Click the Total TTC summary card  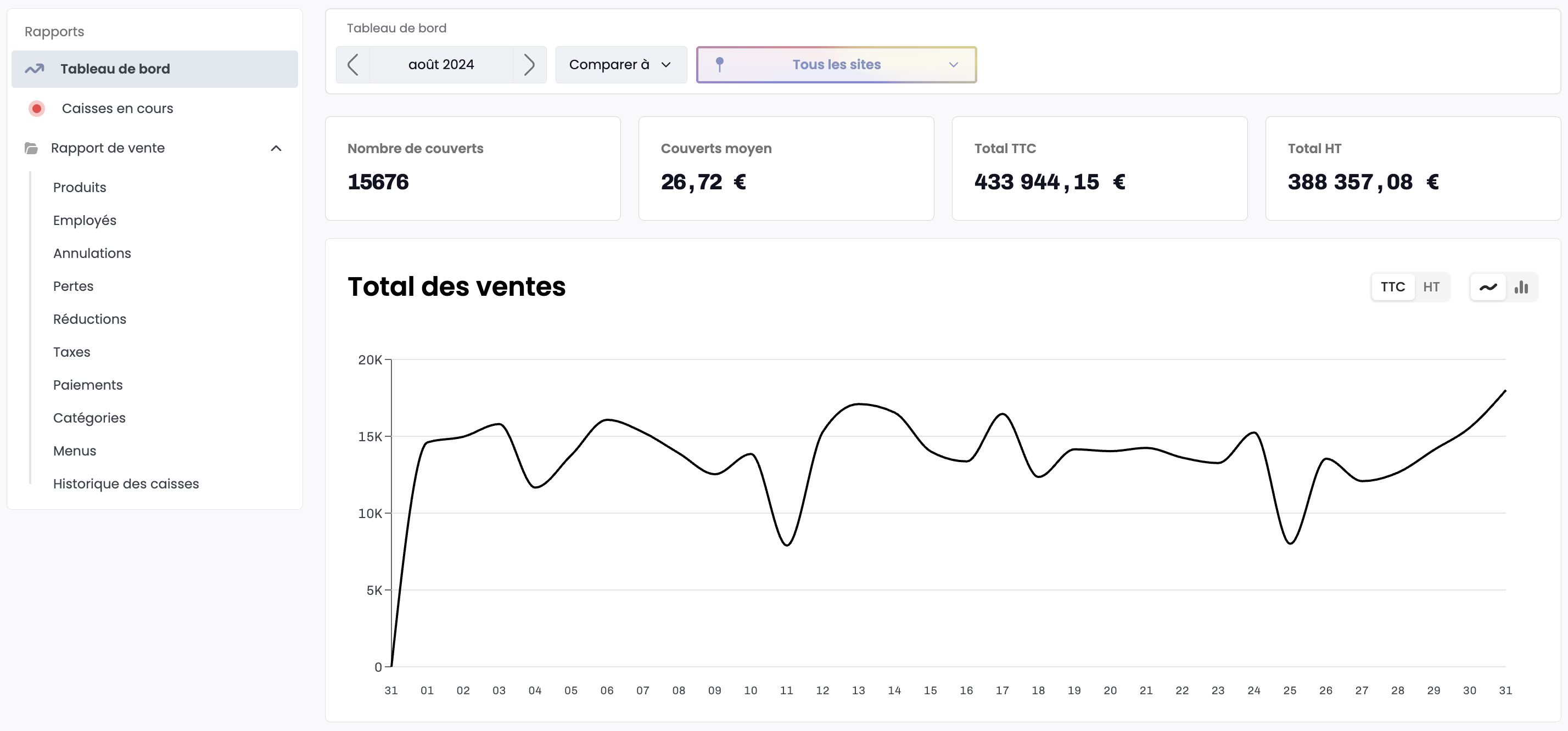1099,168
